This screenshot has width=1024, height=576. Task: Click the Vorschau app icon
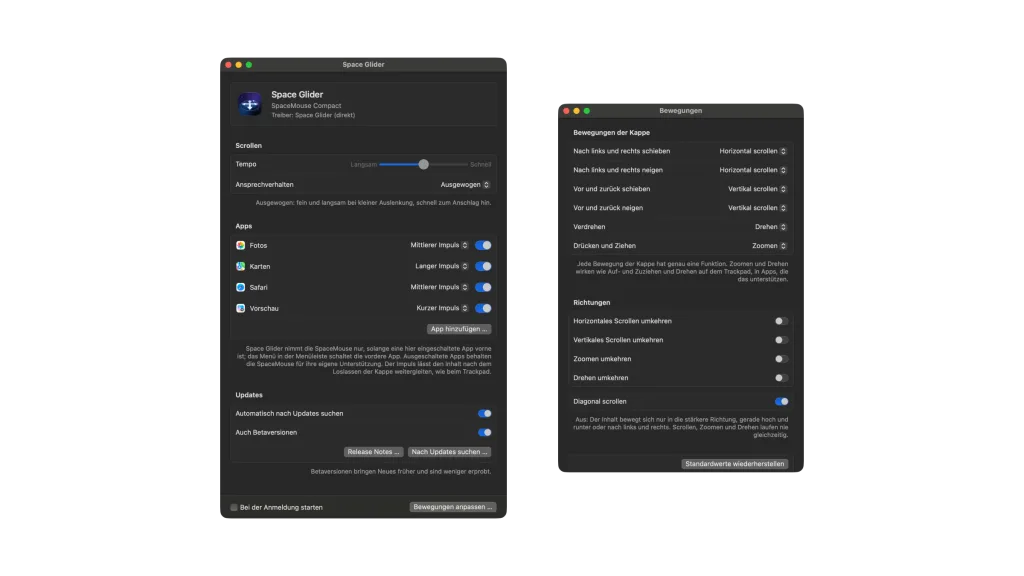pos(240,308)
